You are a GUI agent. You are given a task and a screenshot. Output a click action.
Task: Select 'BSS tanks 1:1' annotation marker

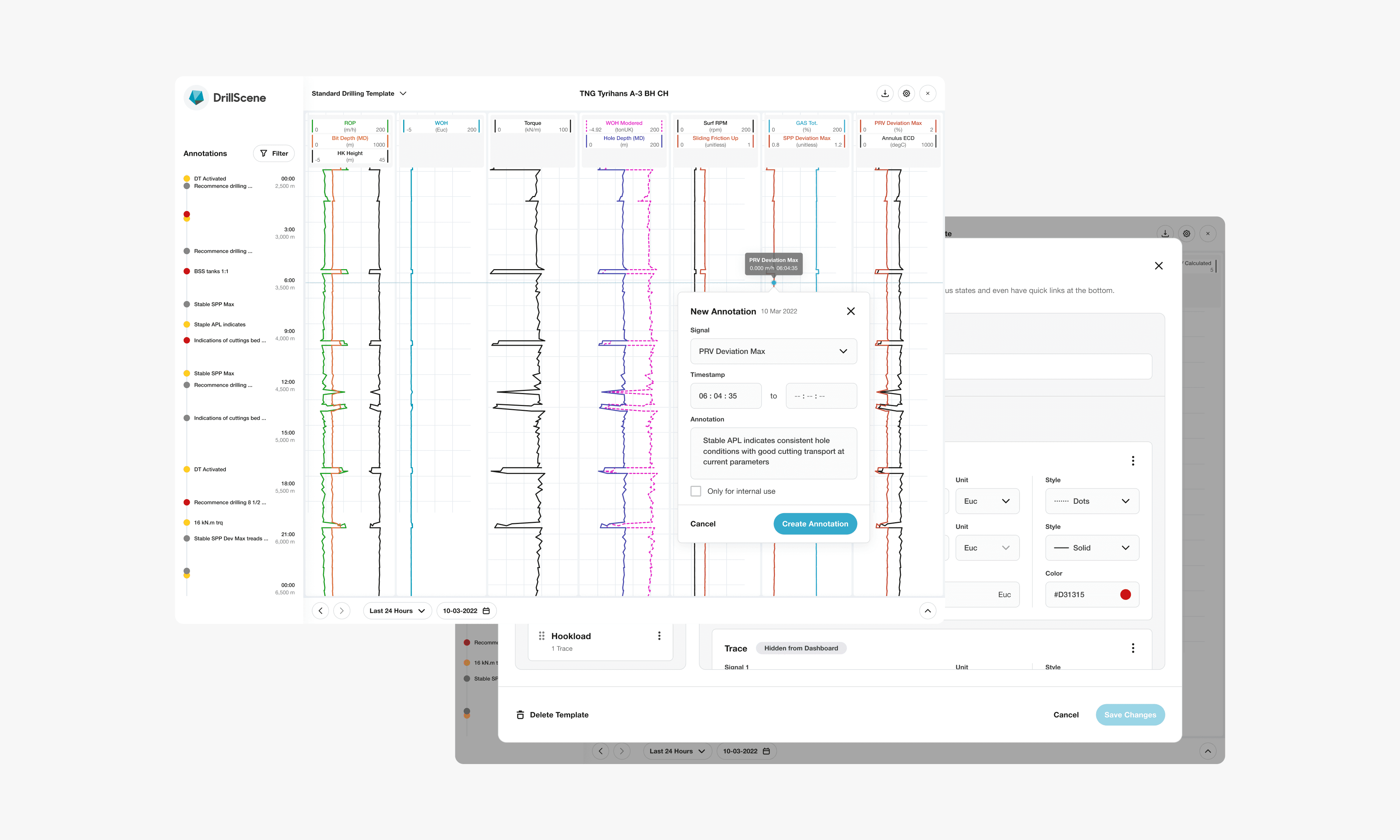tap(187, 272)
